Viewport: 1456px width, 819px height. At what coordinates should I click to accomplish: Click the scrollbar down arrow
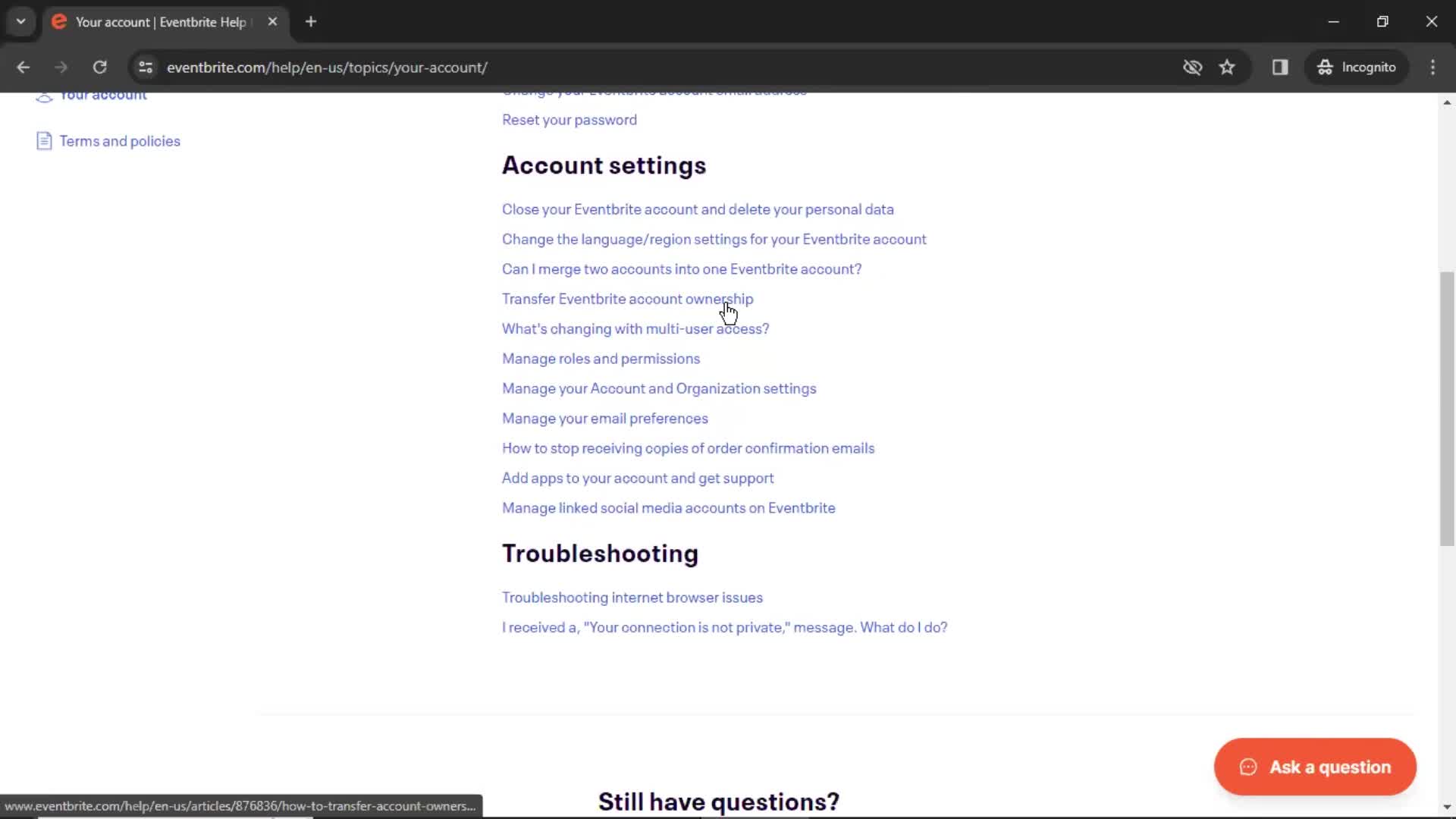[x=1447, y=807]
